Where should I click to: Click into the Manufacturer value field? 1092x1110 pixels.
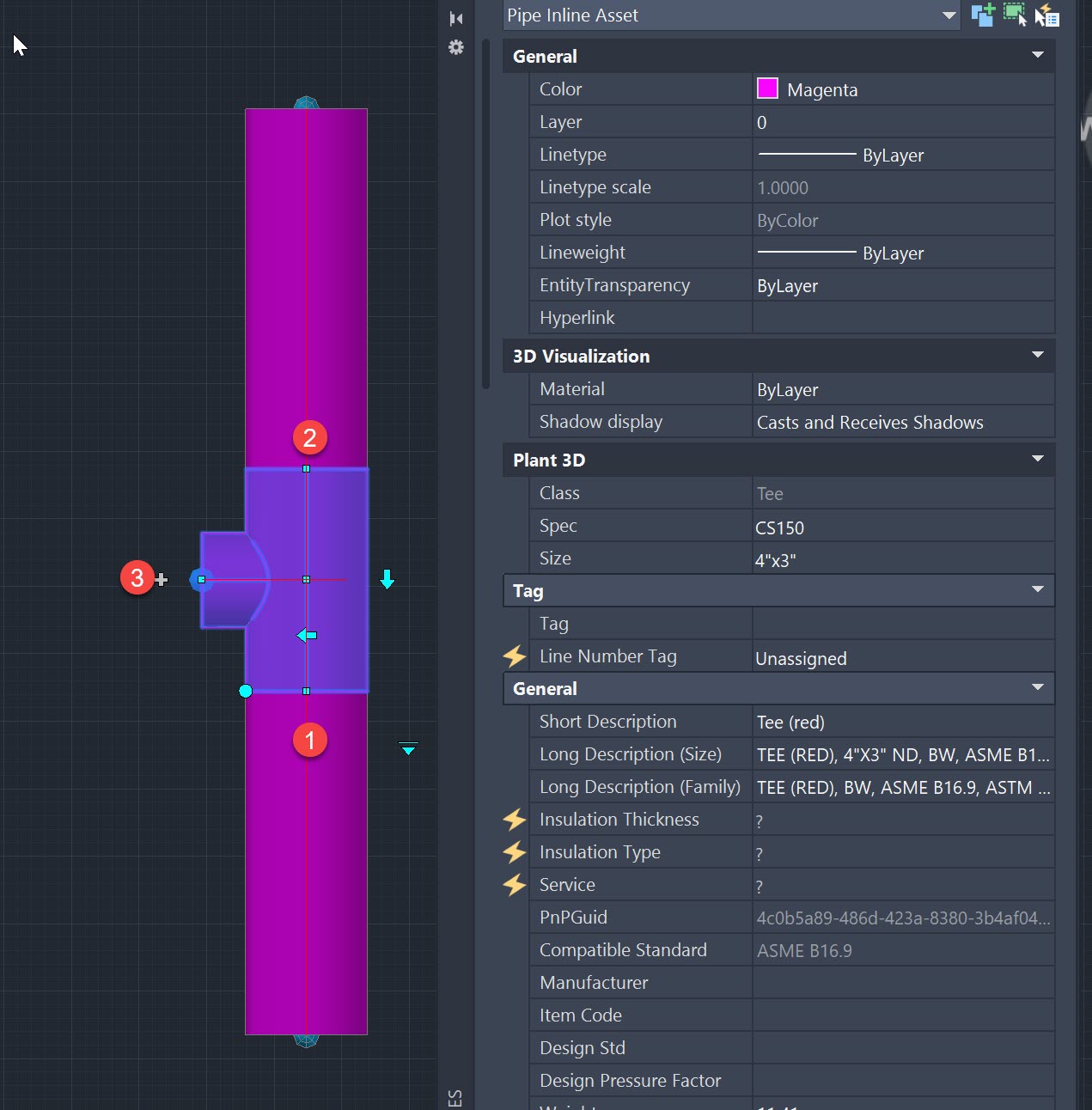click(x=902, y=982)
